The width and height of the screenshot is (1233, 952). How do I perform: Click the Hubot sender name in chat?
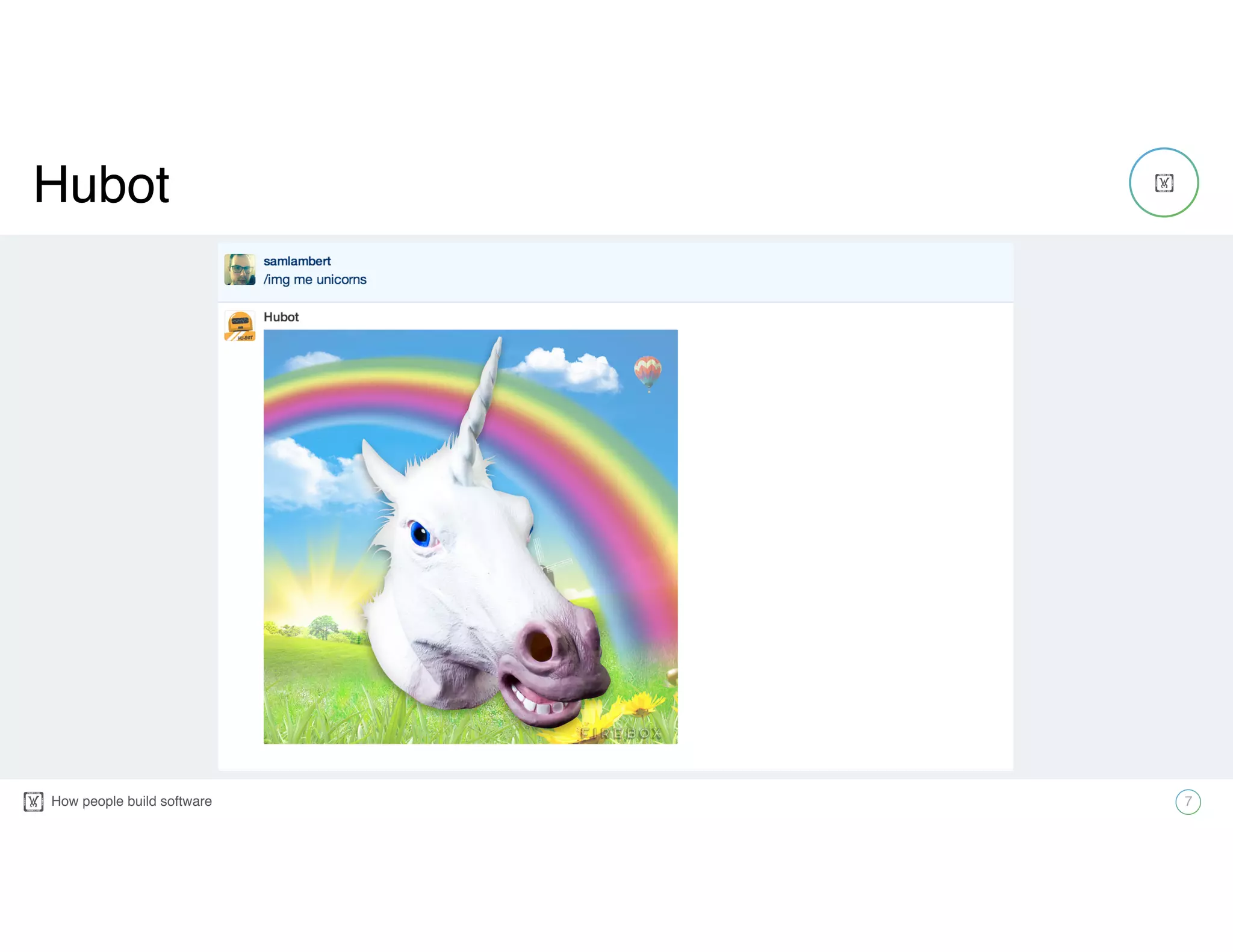281,317
